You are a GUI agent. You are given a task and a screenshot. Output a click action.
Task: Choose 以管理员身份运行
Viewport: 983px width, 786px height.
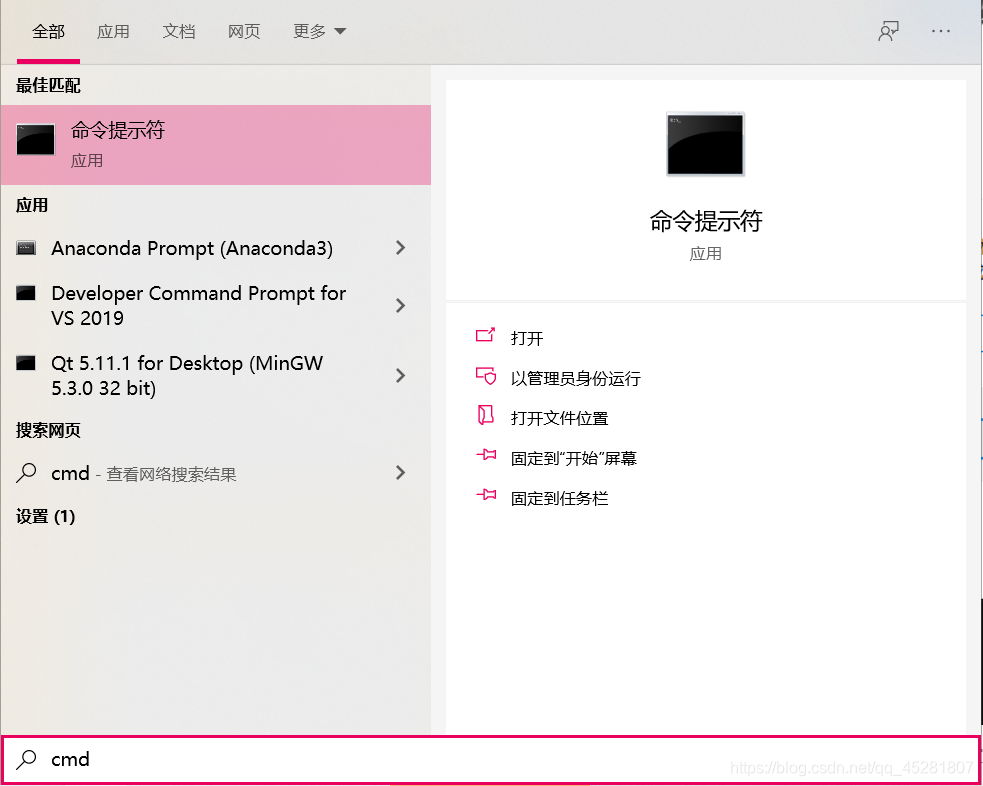576,379
